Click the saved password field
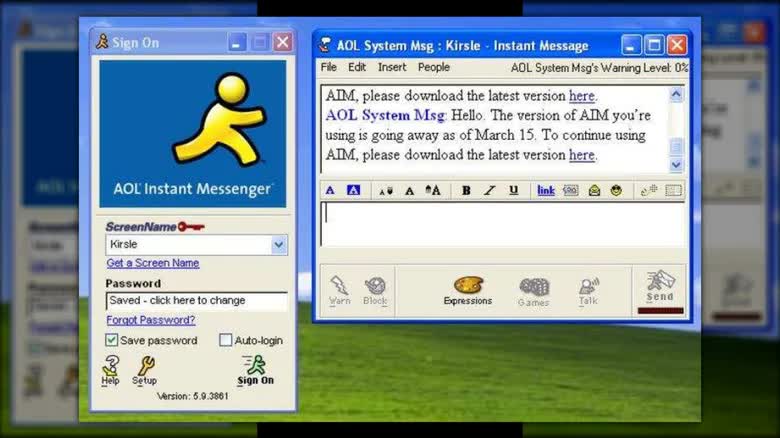Image resolution: width=780 pixels, height=438 pixels. pos(196,300)
